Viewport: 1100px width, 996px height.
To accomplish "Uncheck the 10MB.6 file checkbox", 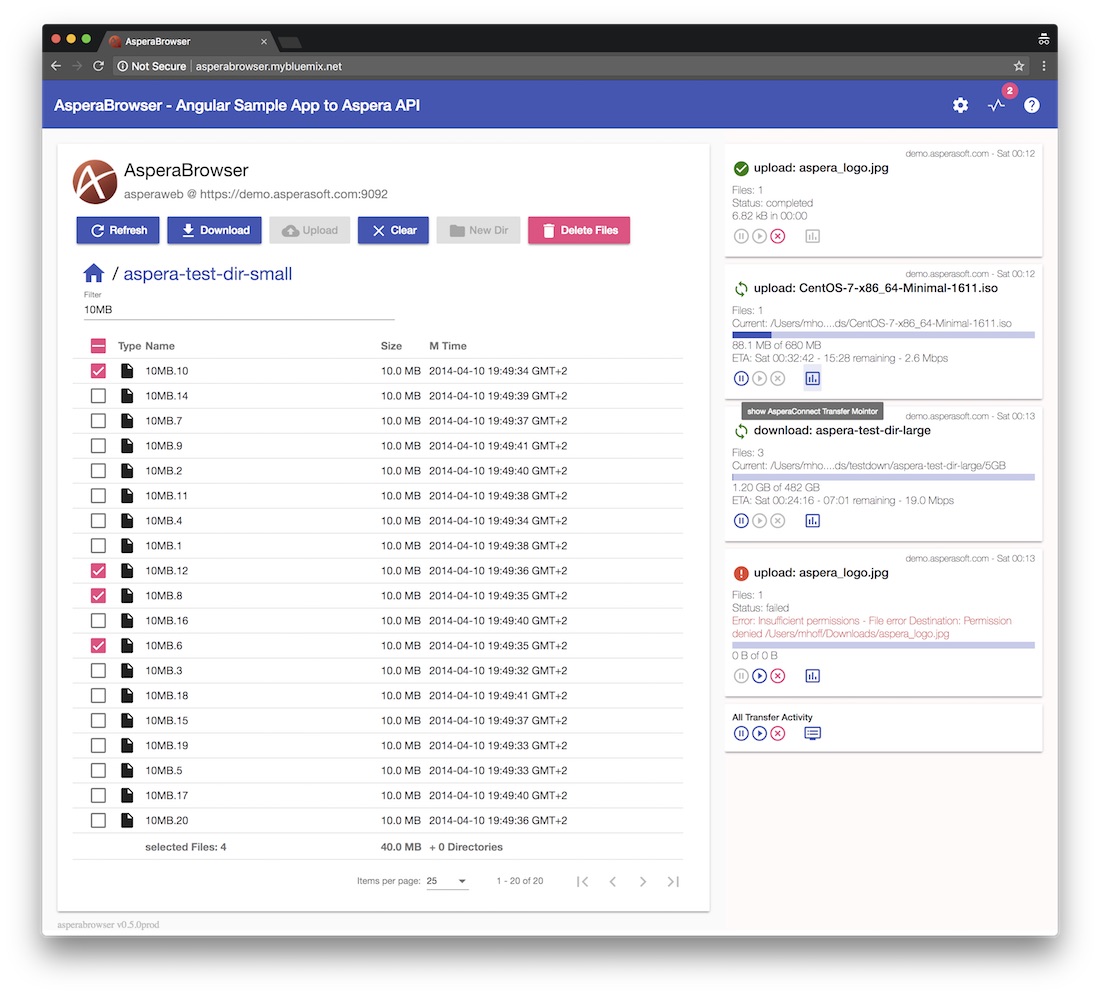I will [98, 645].
